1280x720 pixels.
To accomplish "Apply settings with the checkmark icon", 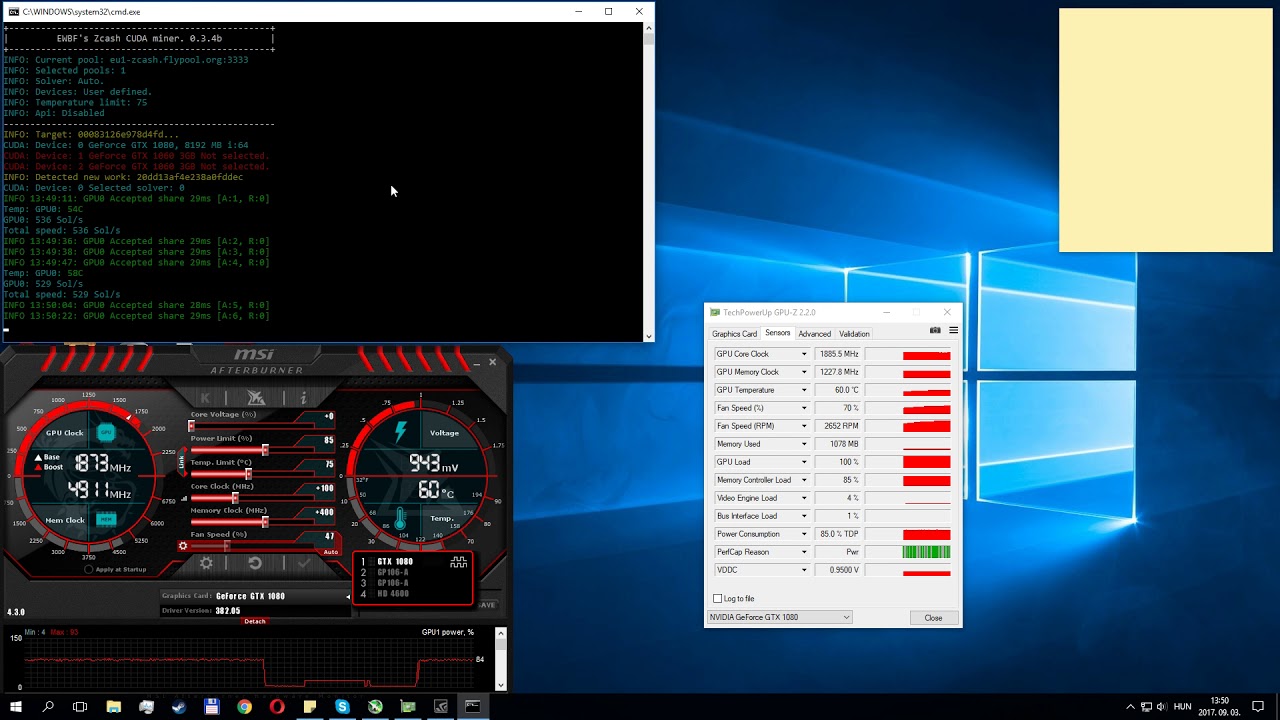I will (304, 563).
